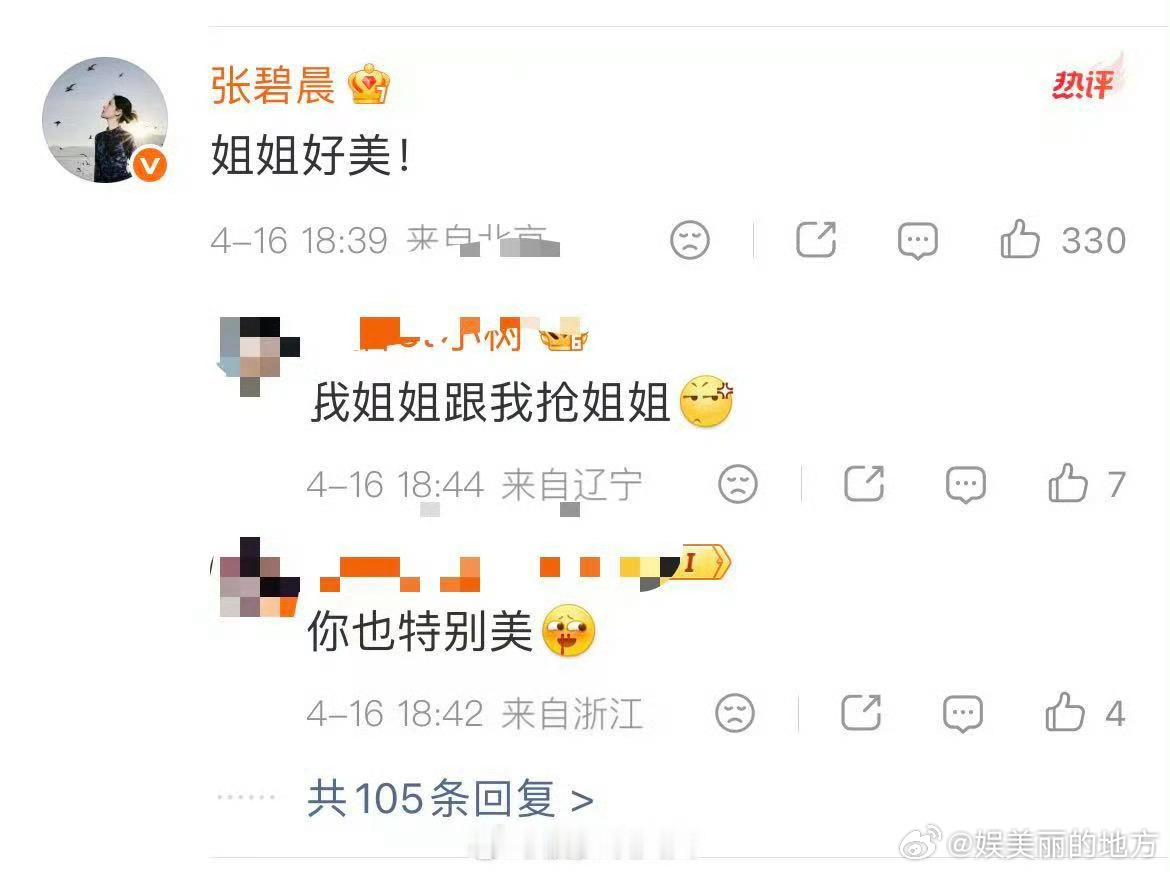Forward the 你也特别美 reply
1170x872 pixels.
pos(861,712)
